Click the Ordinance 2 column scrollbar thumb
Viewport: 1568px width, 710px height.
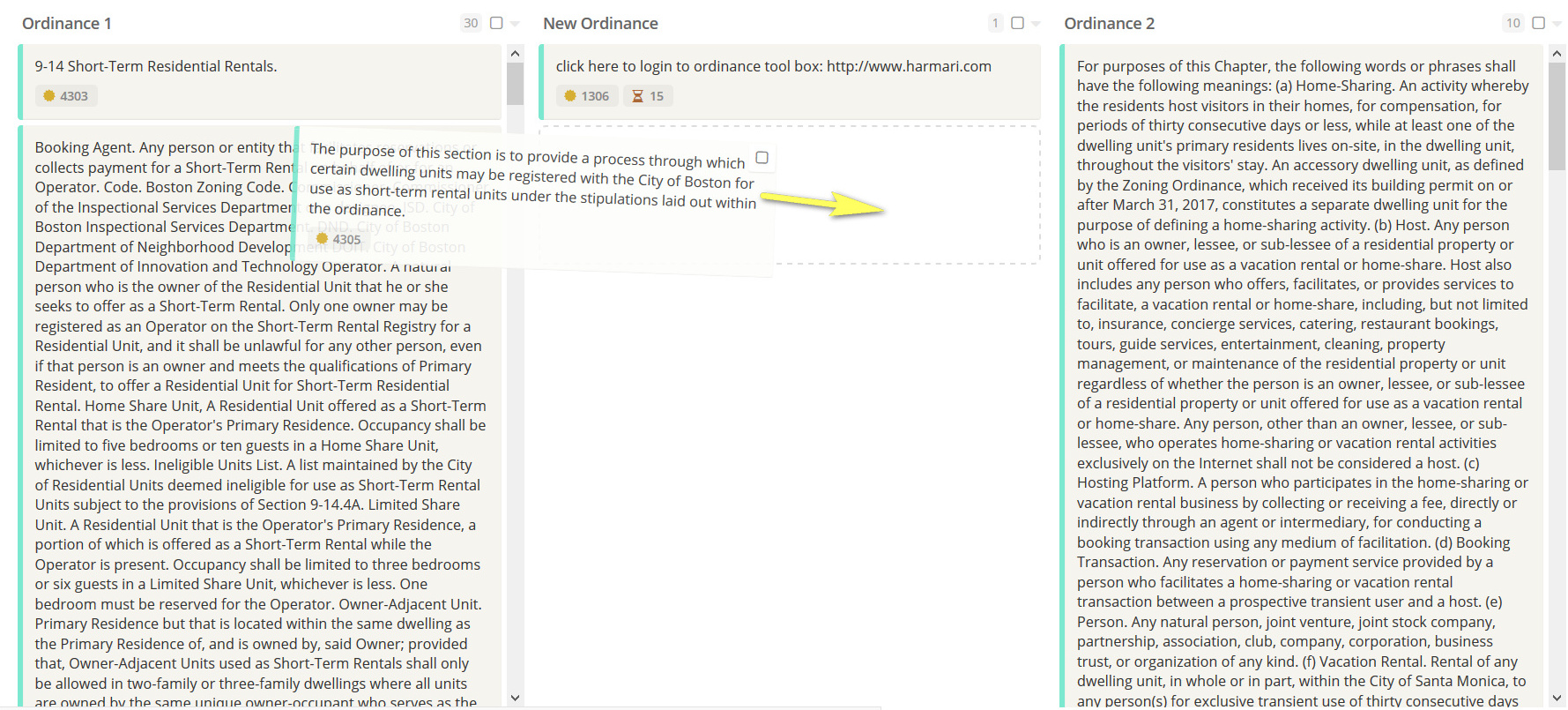point(1557,116)
